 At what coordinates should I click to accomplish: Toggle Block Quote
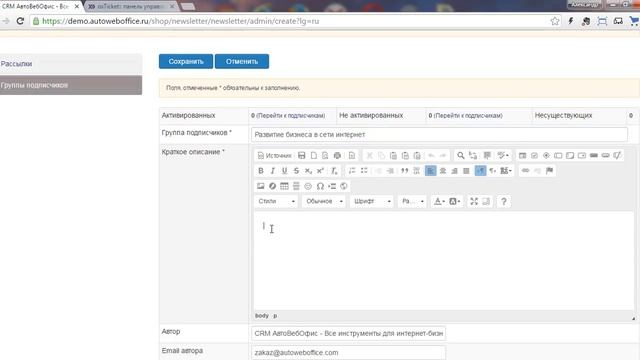(404, 171)
